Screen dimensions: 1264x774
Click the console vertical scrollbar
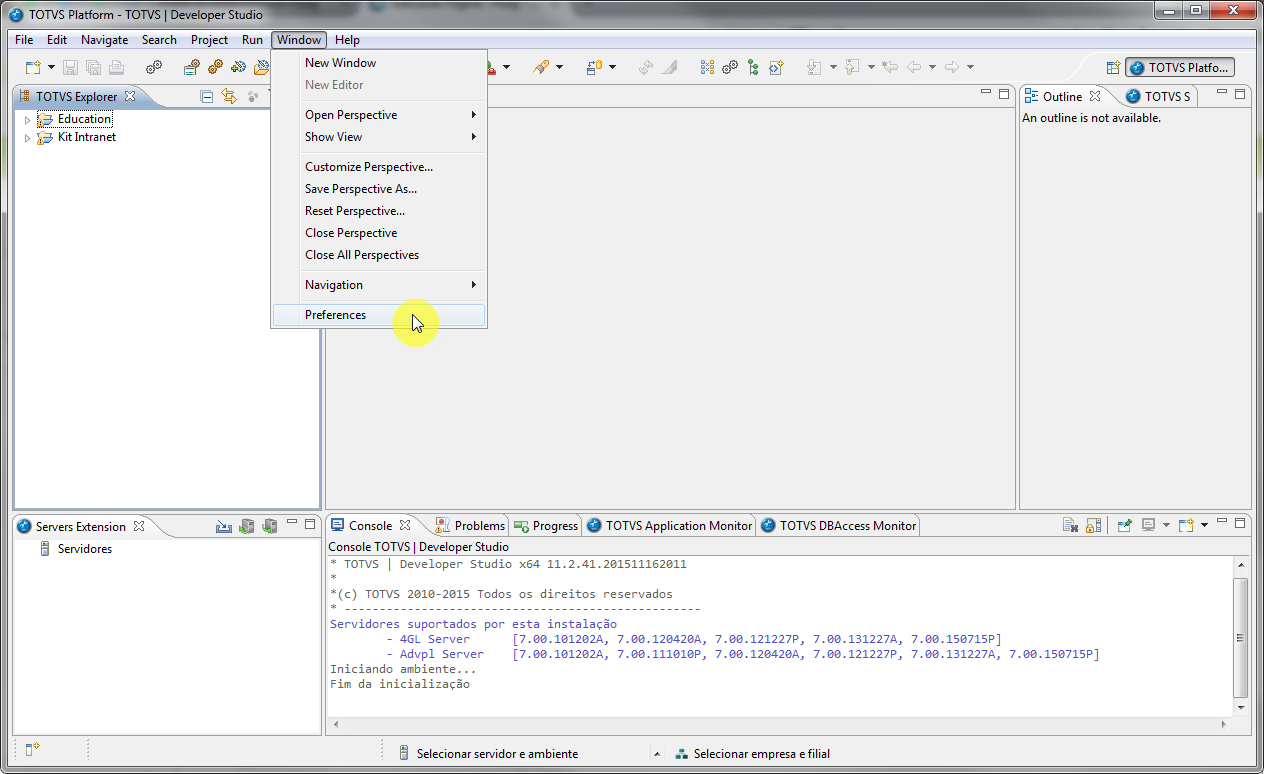[x=1240, y=637]
